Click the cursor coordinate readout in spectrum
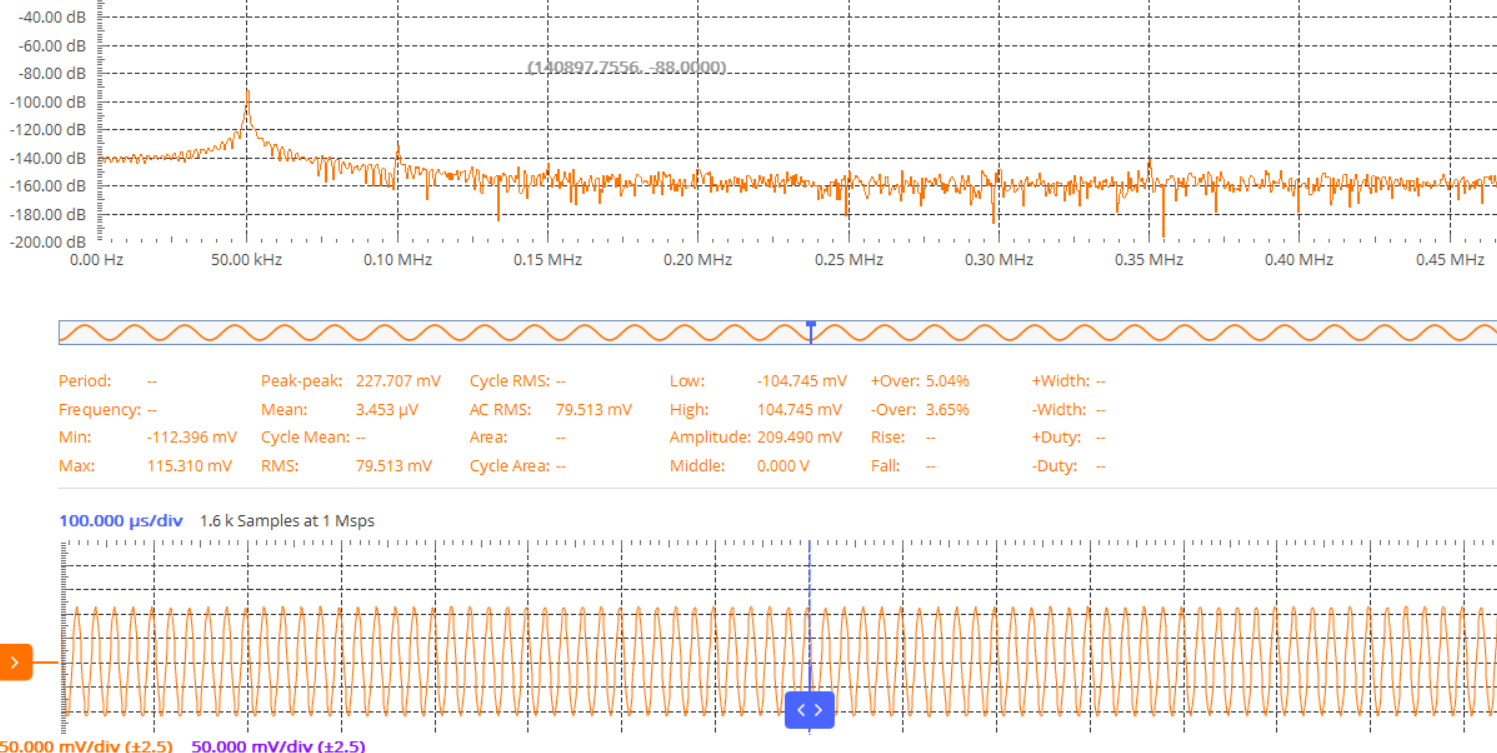 click(x=626, y=67)
